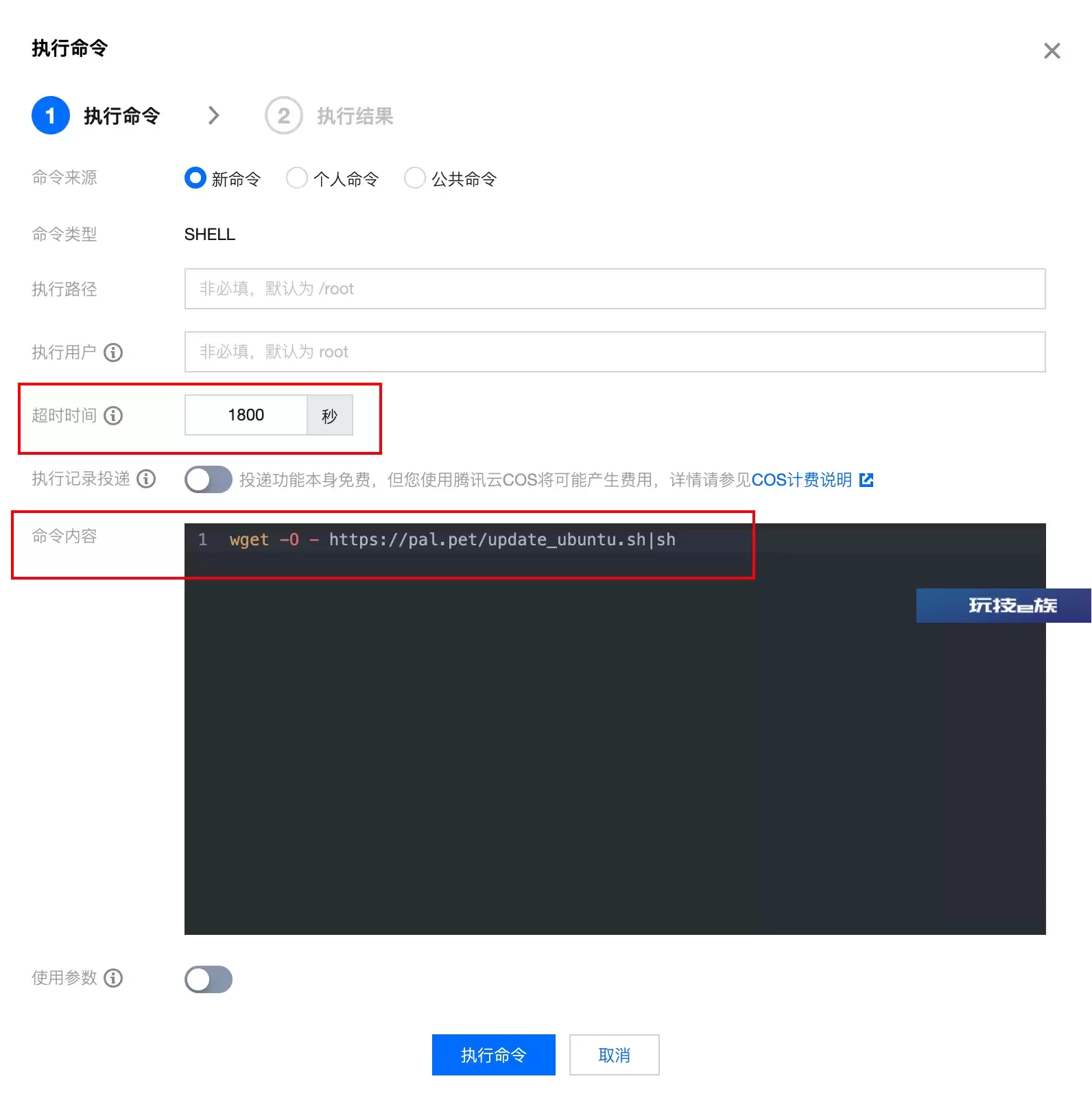This screenshot has width=1092, height=1107.
Task: Select the 个人命令 radio button
Action: 297,178
